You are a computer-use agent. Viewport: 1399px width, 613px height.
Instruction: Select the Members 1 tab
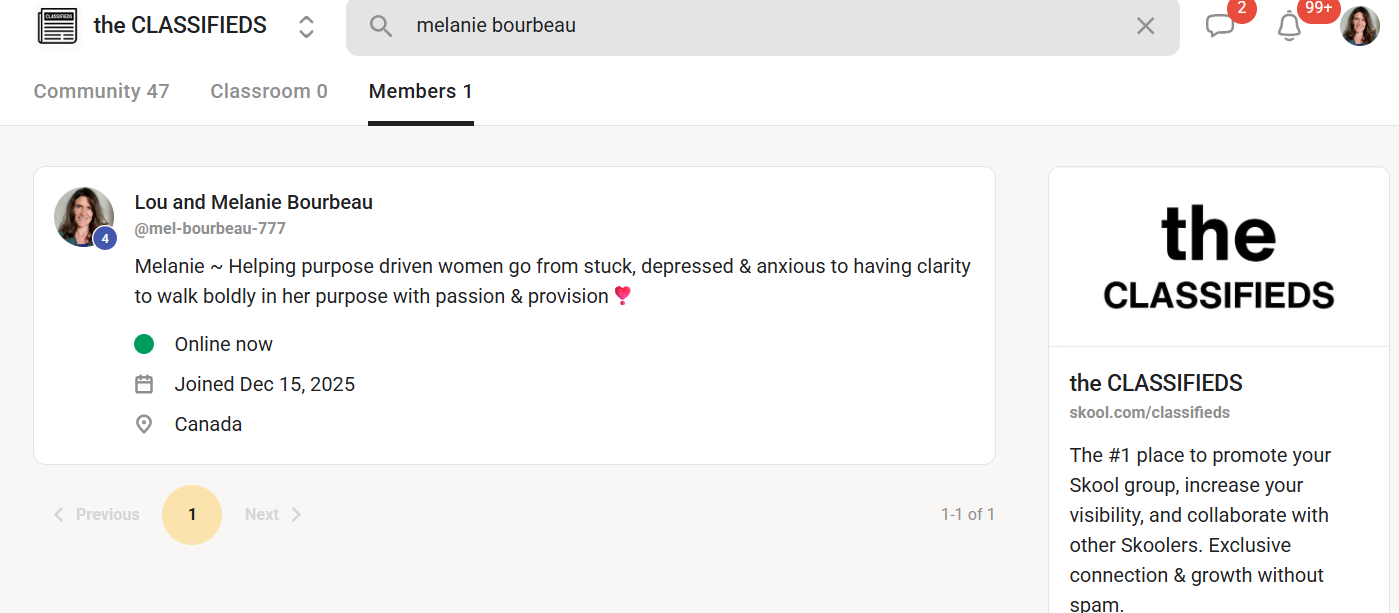(420, 91)
